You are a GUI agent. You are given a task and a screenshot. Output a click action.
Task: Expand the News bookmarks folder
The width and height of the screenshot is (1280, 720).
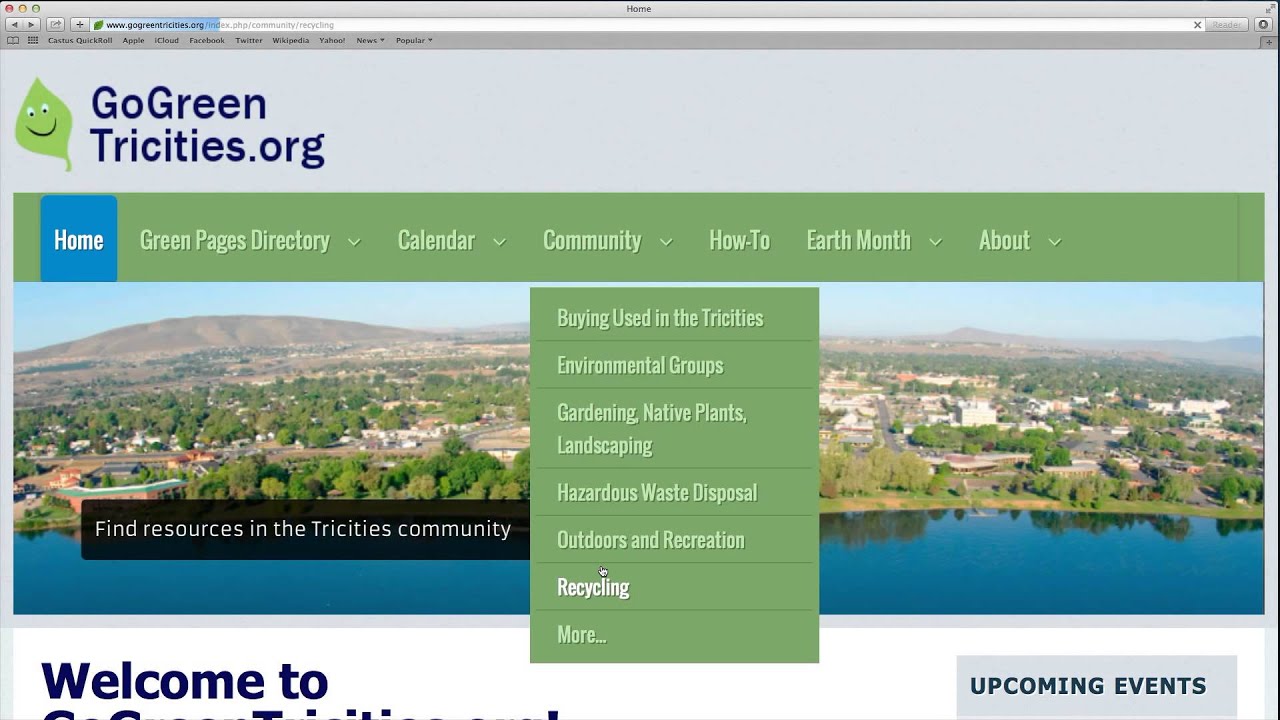pyautogui.click(x=370, y=40)
